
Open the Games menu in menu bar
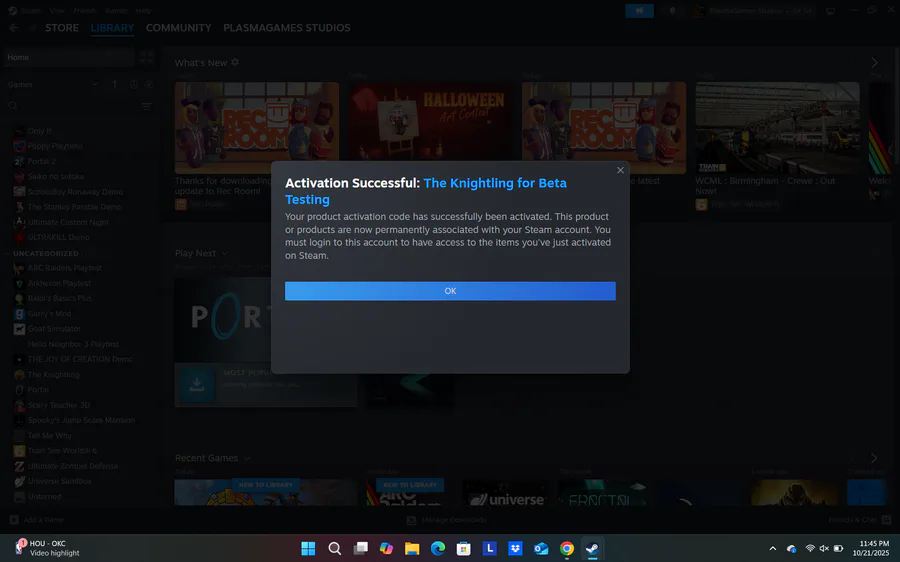(117, 10)
